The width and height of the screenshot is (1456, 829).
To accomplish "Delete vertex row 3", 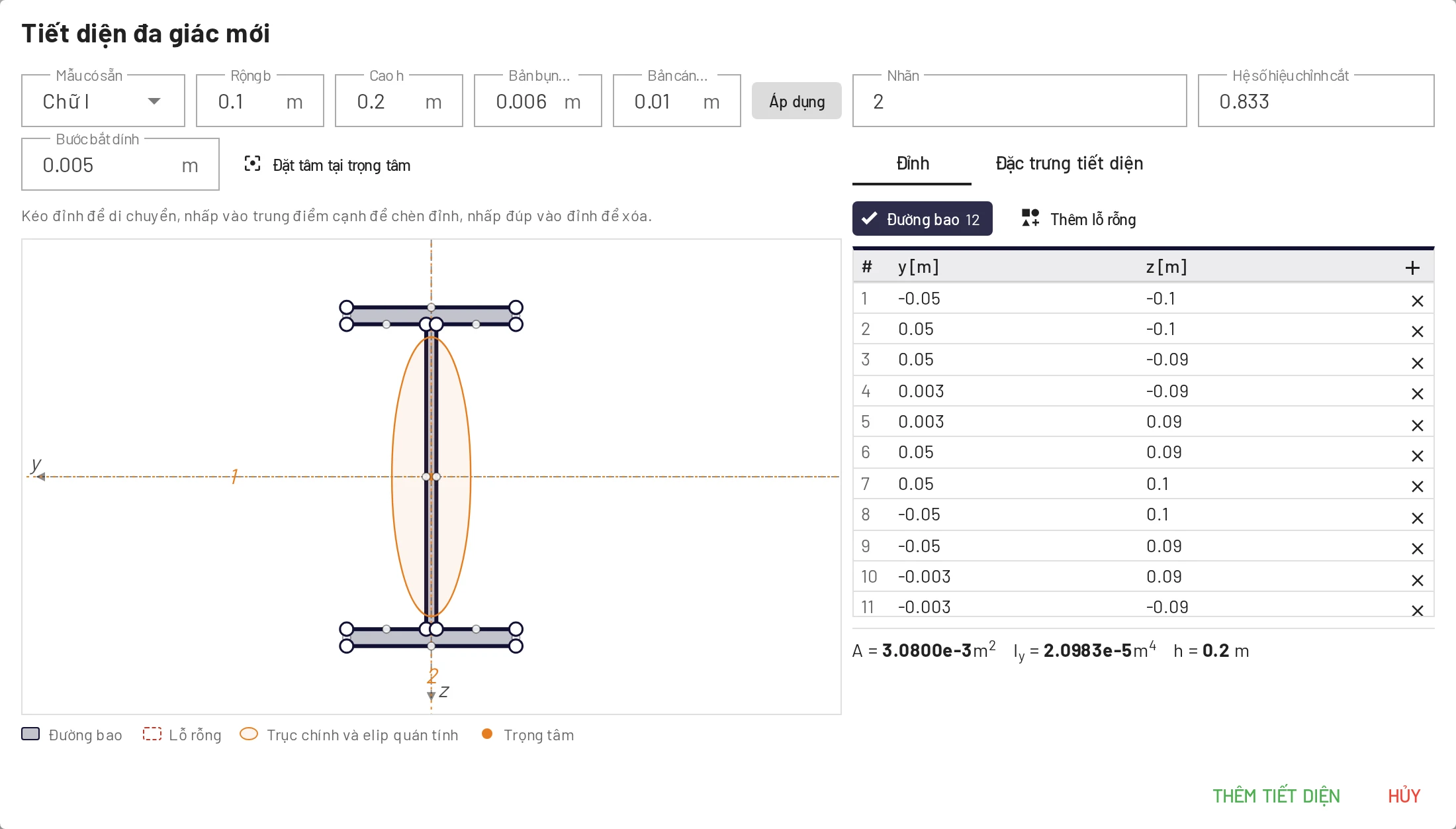I will [x=1417, y=364].
